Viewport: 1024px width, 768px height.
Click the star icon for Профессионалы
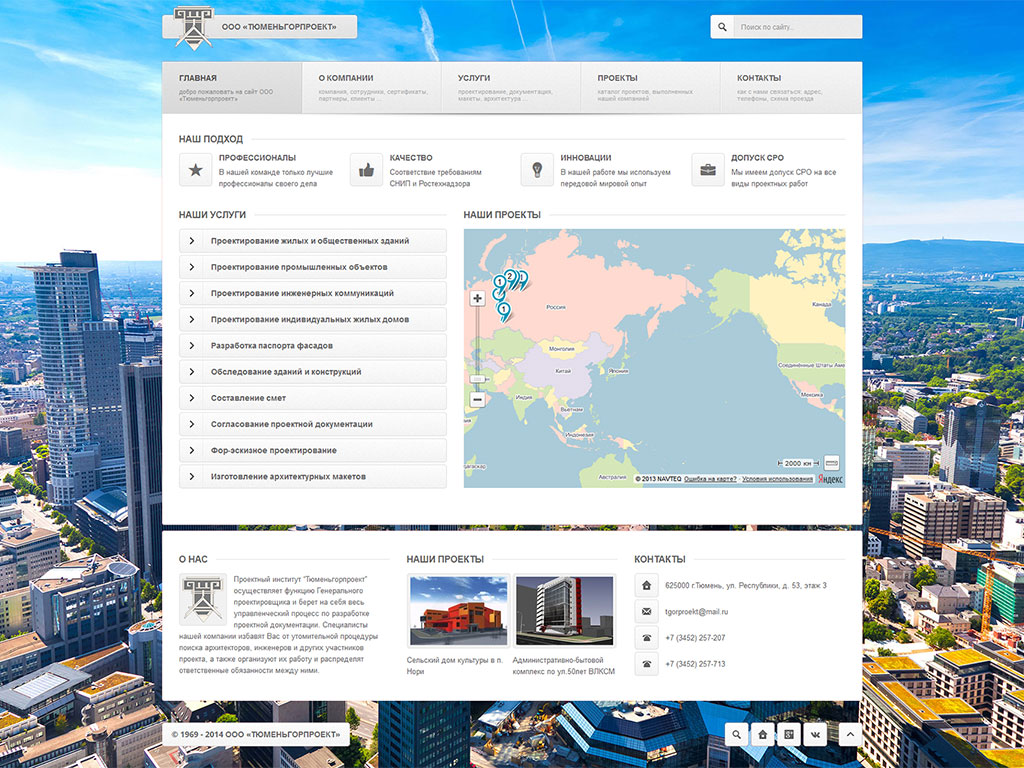pos(195,170)
